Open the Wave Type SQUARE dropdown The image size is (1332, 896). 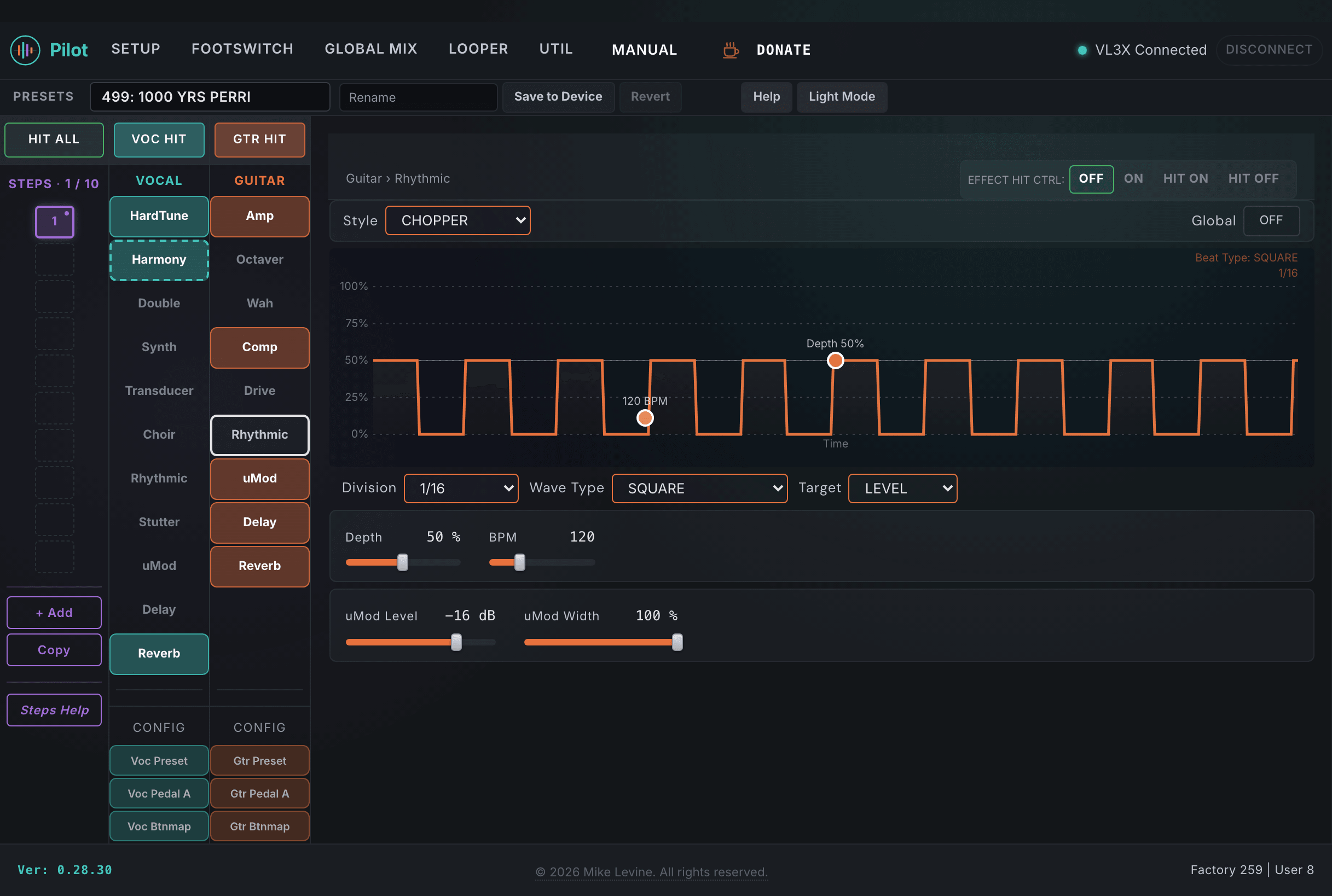[699, 488]
